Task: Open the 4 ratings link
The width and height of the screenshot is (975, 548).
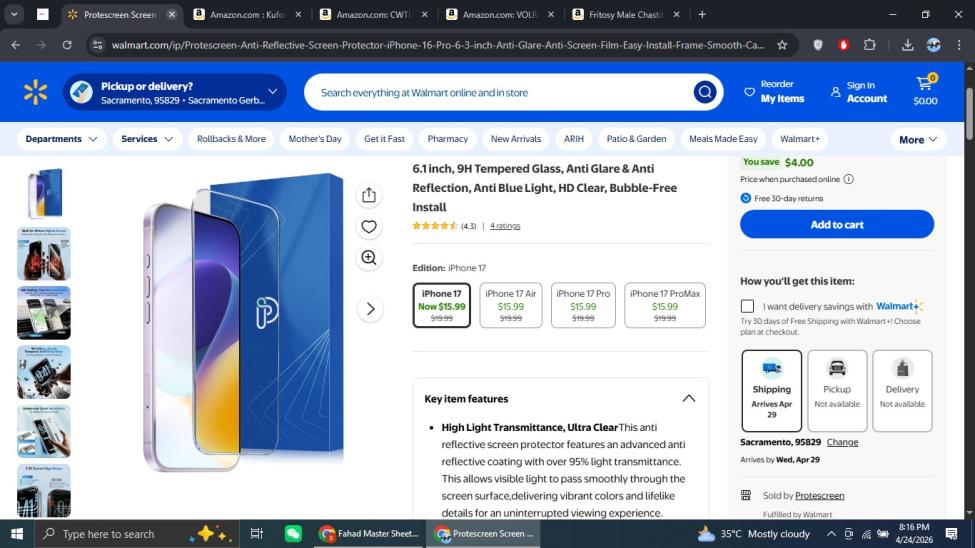Action: click(505, 226)
